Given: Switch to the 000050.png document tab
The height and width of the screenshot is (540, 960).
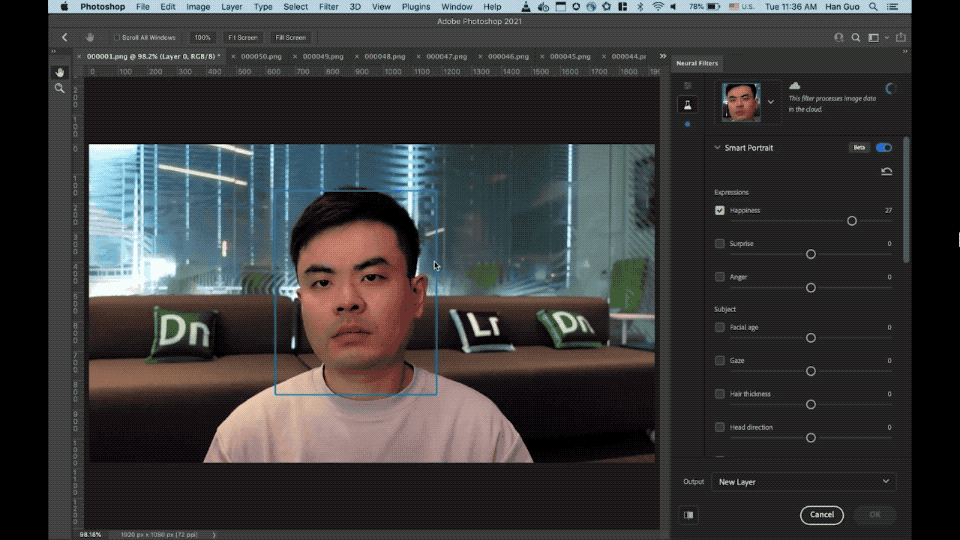Looking at the screenshot, I should coord(260,57).
